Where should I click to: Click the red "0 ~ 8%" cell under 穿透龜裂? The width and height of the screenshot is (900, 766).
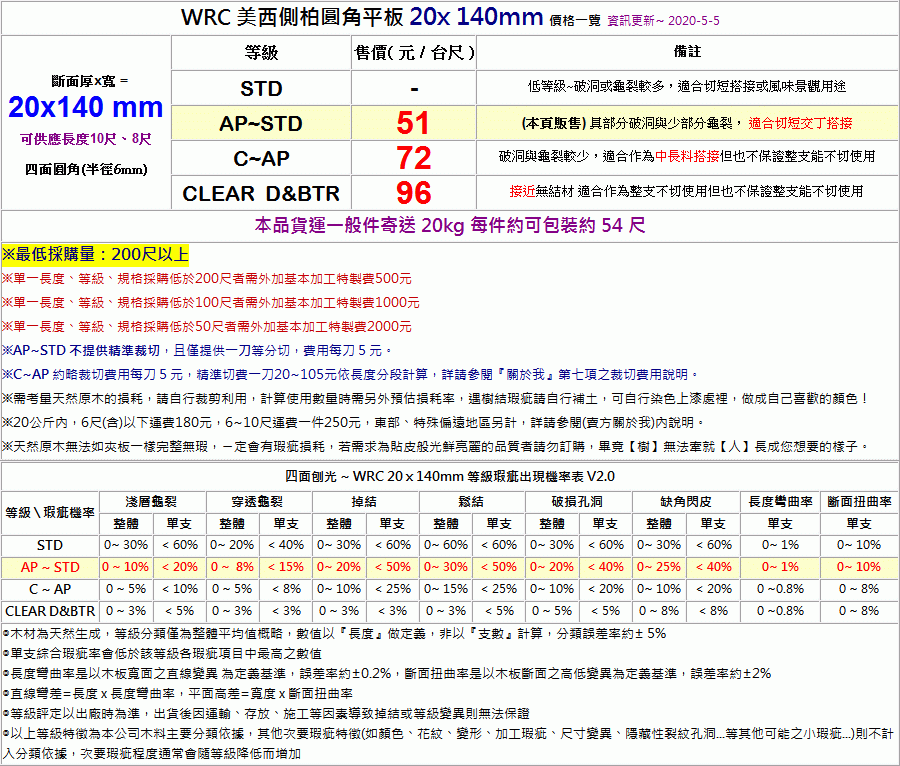(x=232, y=567)
